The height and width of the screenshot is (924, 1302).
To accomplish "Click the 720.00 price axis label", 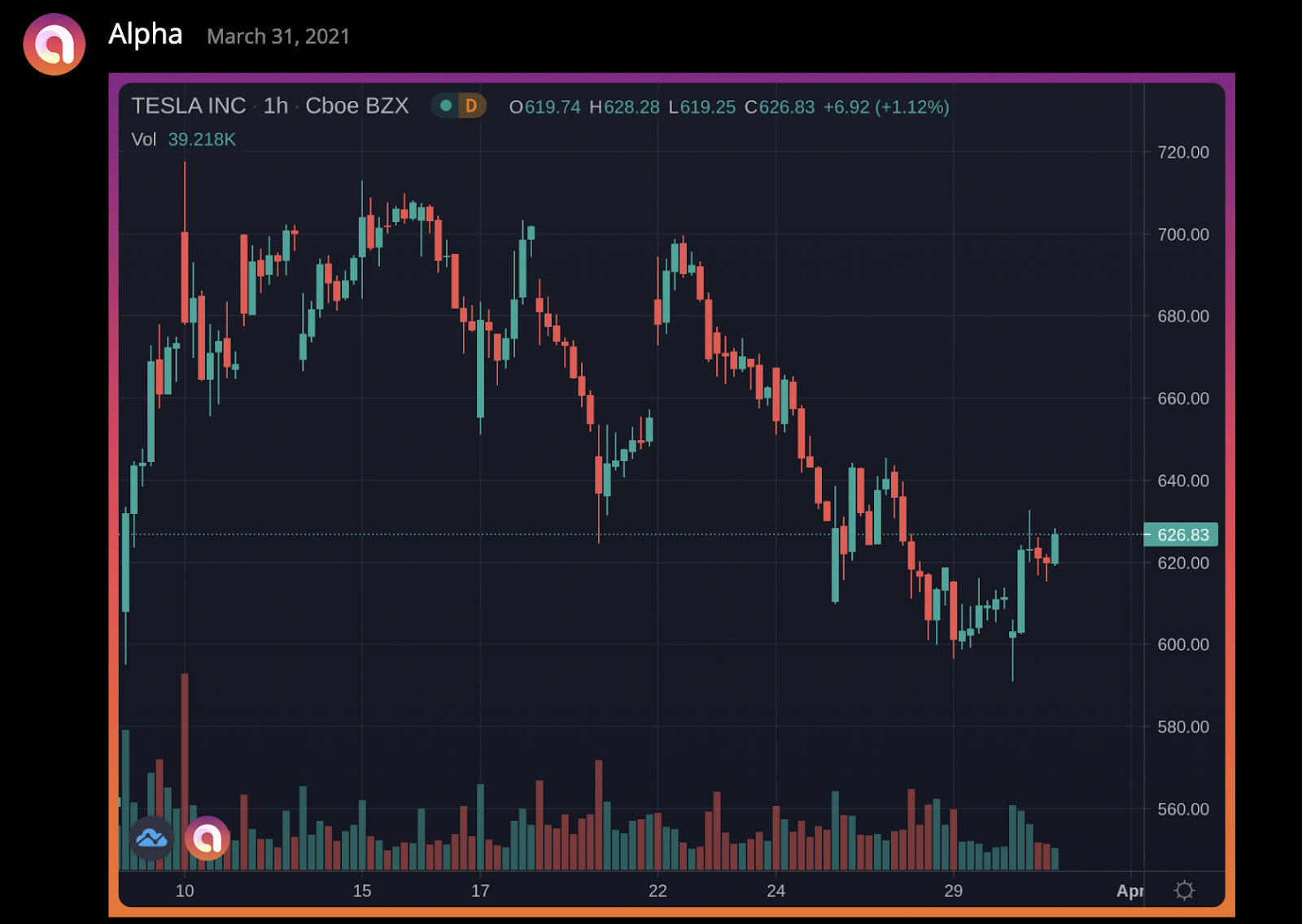I will [x=1183, y=152].
